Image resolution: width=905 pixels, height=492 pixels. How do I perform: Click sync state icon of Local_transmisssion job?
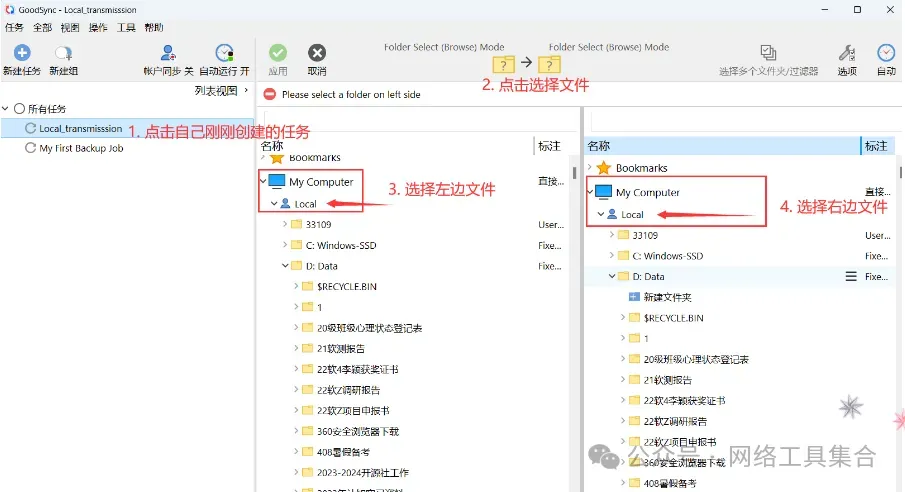(x=31, y=128)
